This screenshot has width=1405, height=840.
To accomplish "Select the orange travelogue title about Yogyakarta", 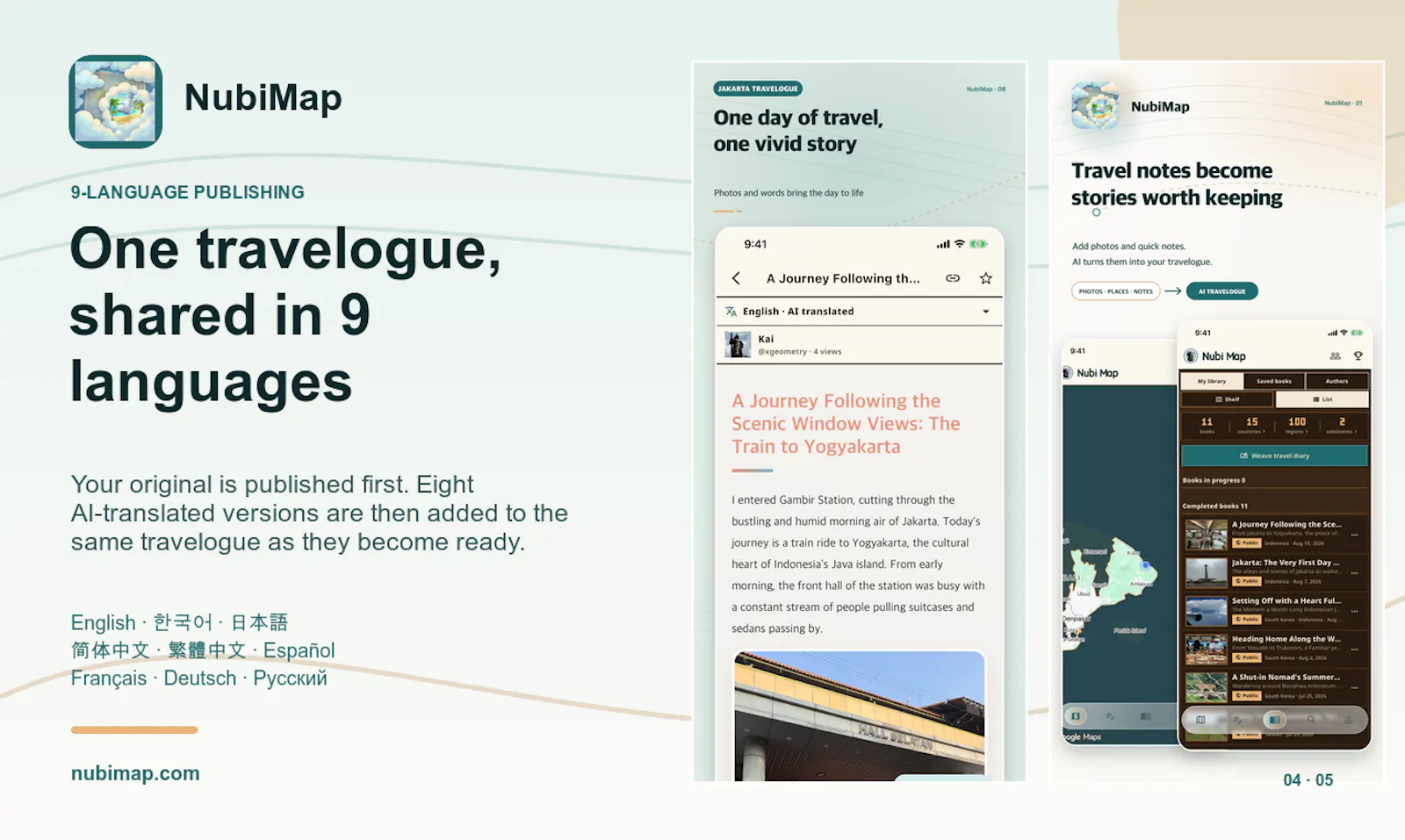I will pyautogui.click(x=846, y=424).
